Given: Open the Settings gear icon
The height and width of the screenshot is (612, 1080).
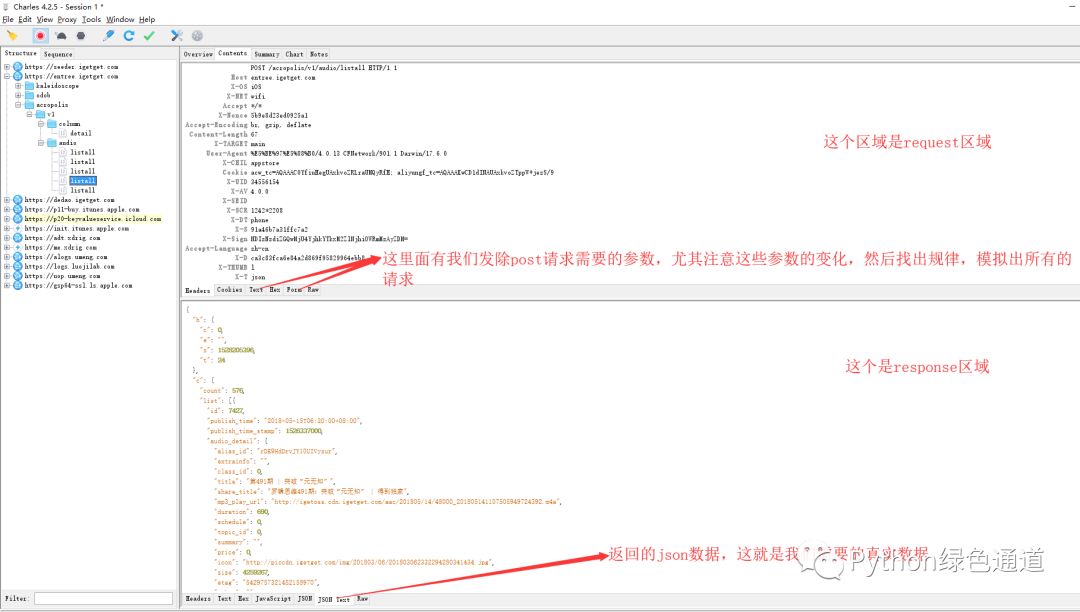Looking at the screenshot, I should [197, 36].
